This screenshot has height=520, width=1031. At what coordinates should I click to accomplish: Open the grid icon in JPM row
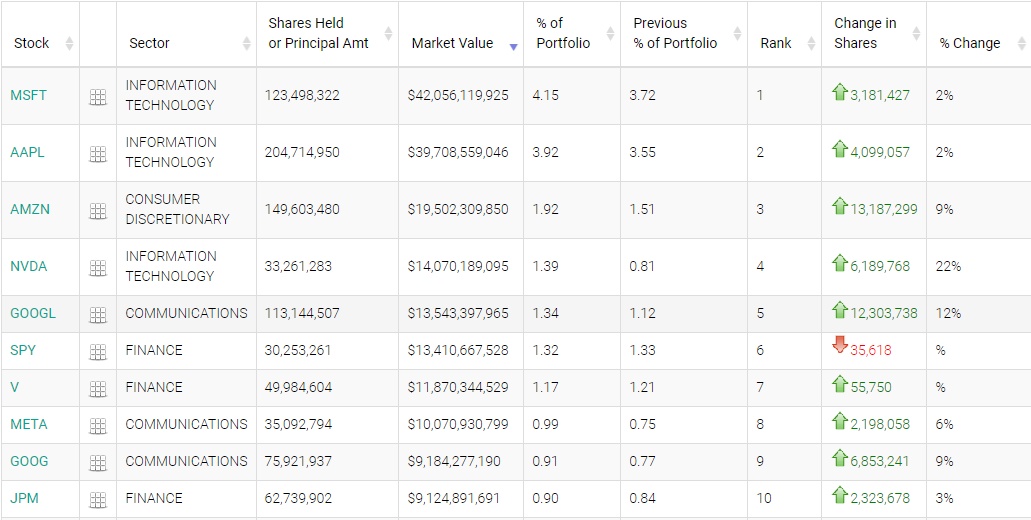click(98, 500)
